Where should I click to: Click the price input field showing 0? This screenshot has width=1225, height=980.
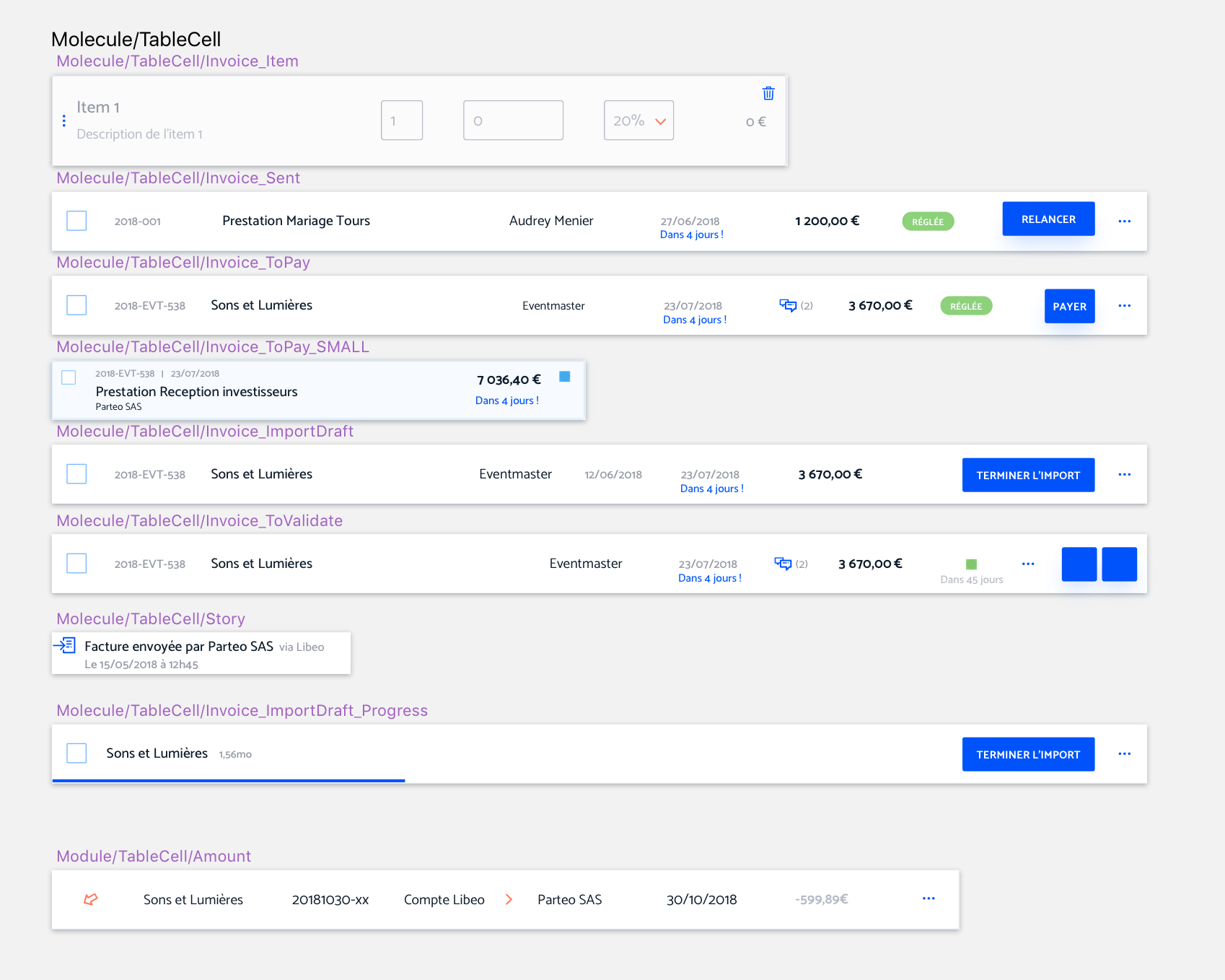point(513,121)
